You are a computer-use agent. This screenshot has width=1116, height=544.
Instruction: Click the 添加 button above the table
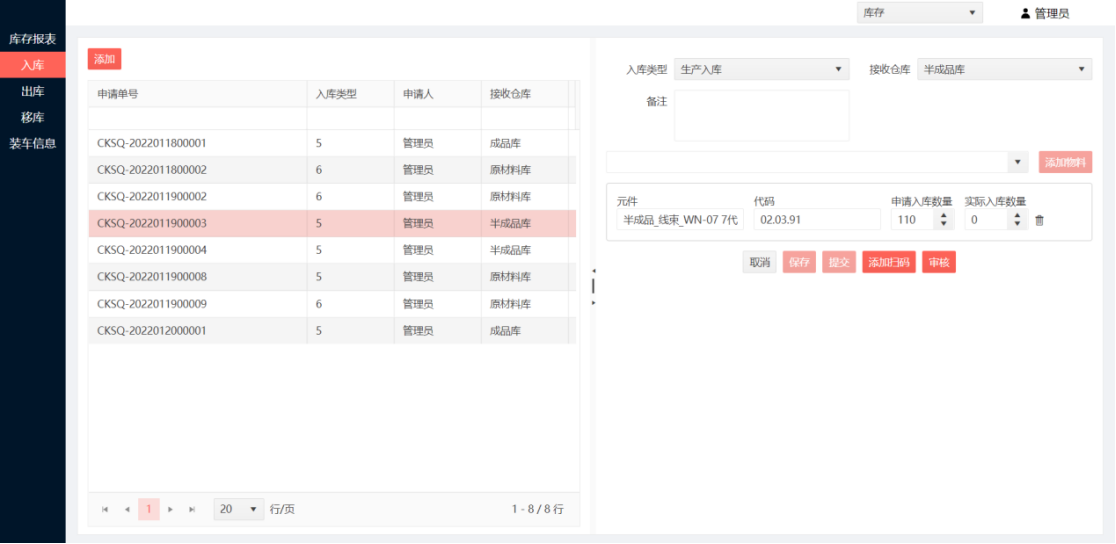tap(104, 59)
